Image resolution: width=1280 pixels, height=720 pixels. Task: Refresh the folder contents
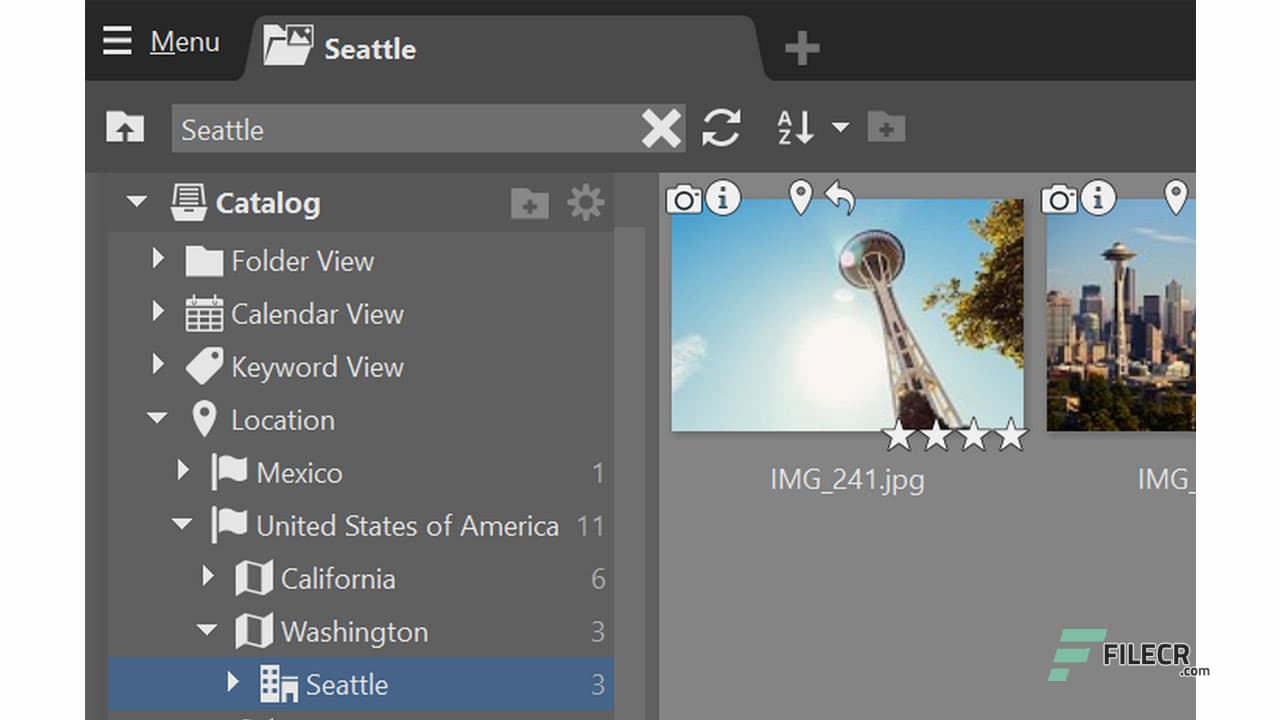[721, 128]
